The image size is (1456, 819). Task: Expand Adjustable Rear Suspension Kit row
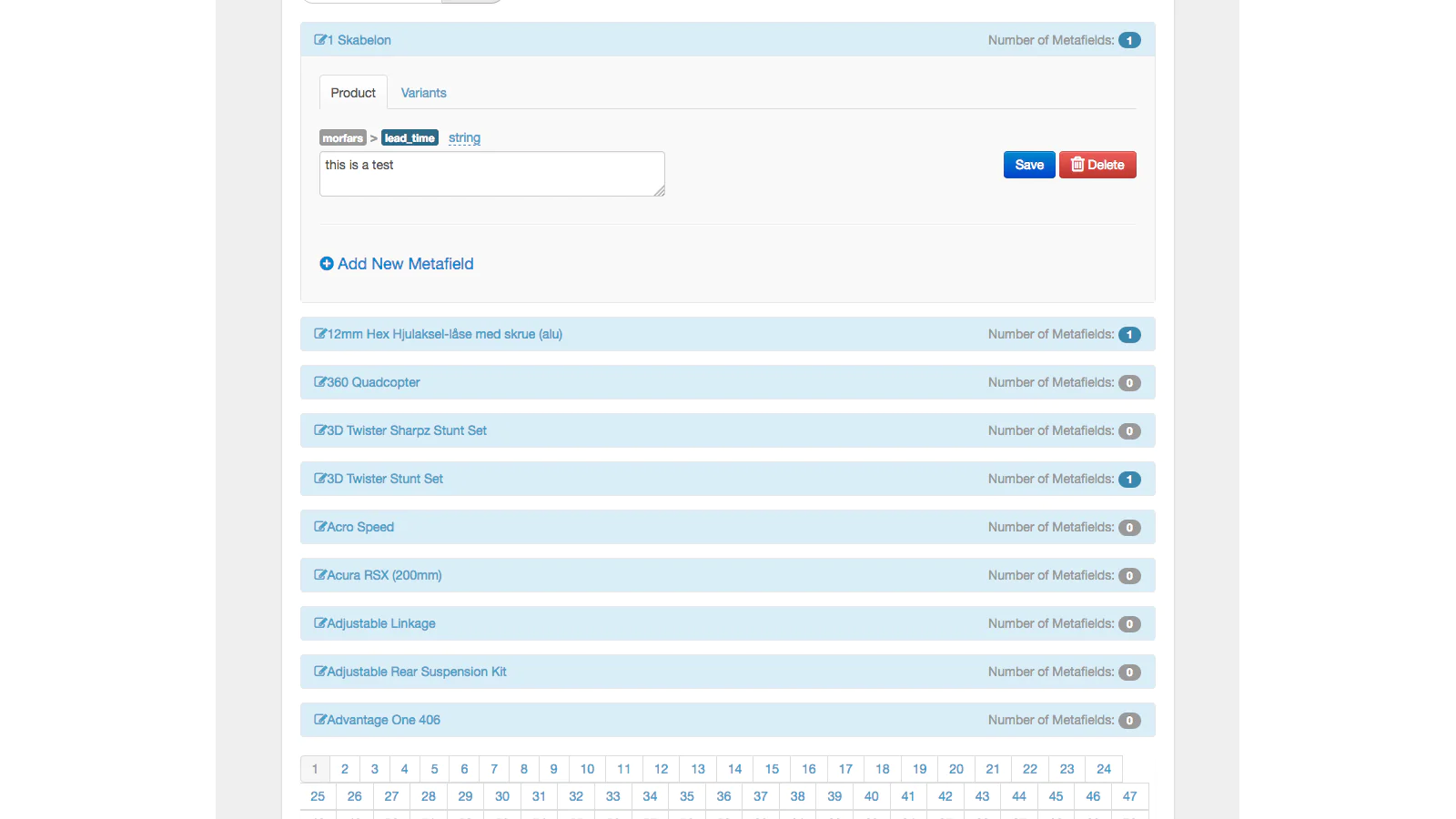[x=728, y=672]
